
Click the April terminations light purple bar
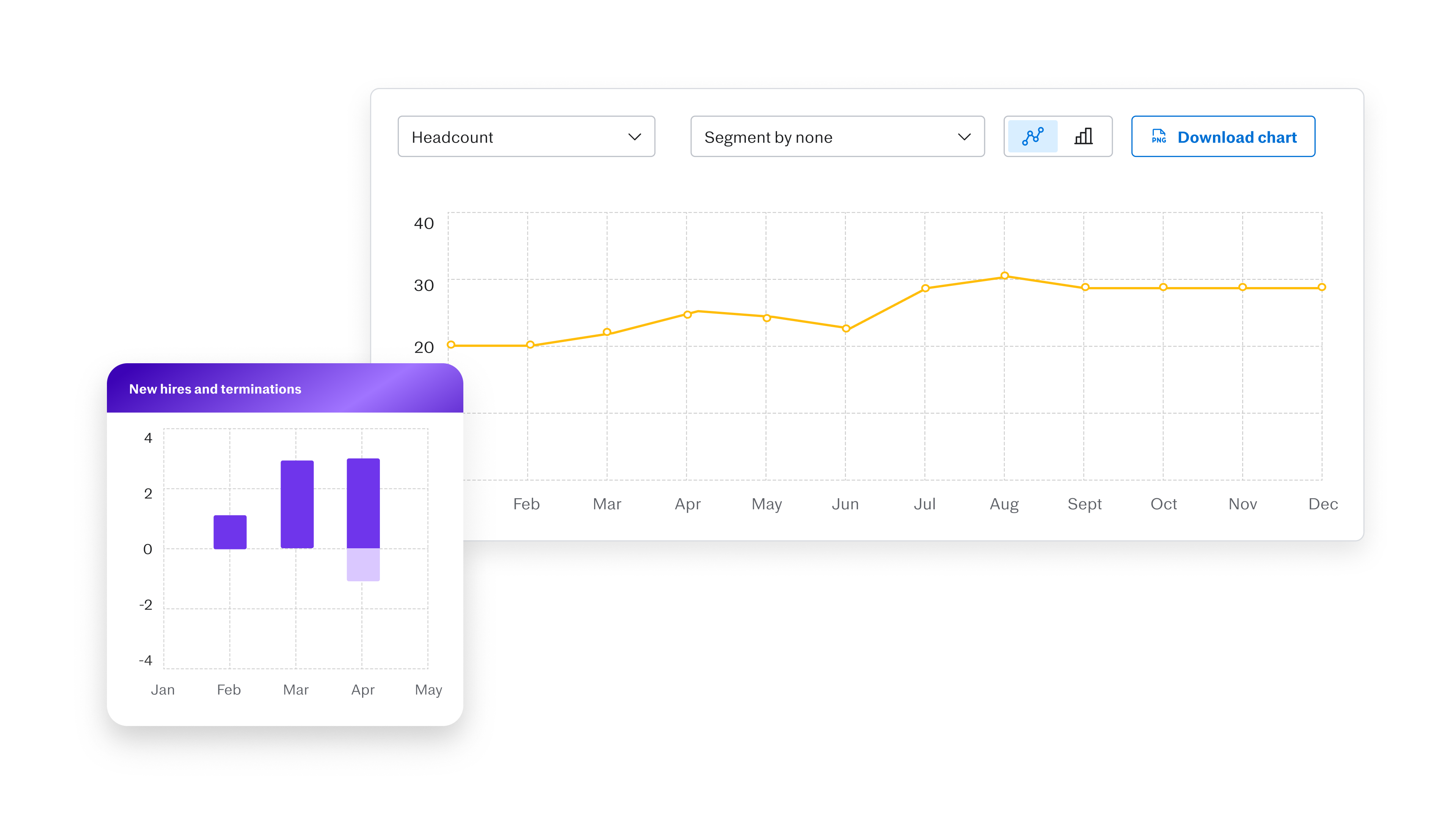tap(363, 565)
